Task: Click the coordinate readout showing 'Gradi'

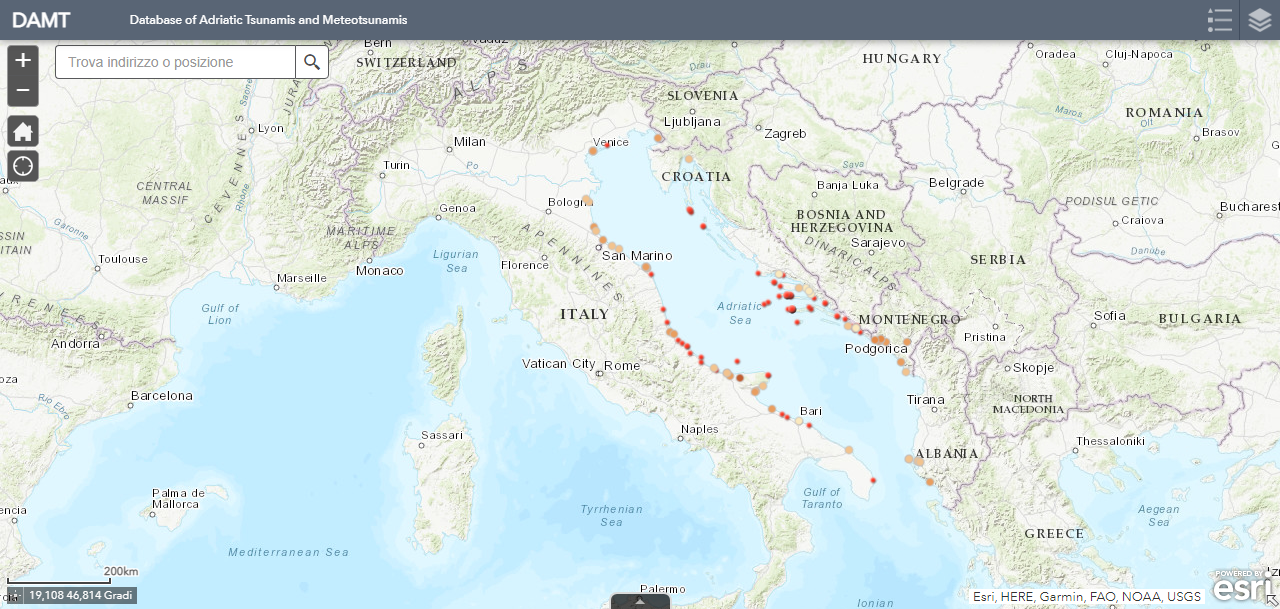Action: click(x=81, y=595)
